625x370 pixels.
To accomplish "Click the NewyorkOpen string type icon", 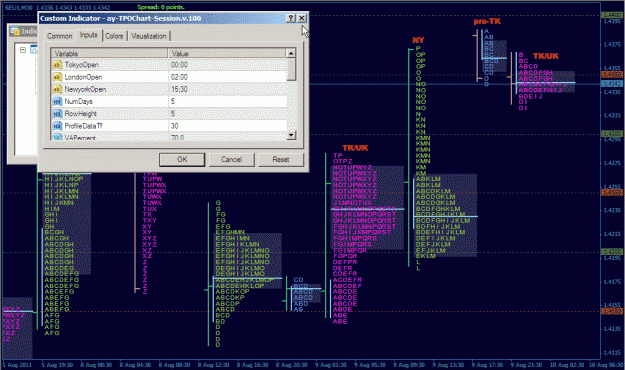I will coord(57,89).
